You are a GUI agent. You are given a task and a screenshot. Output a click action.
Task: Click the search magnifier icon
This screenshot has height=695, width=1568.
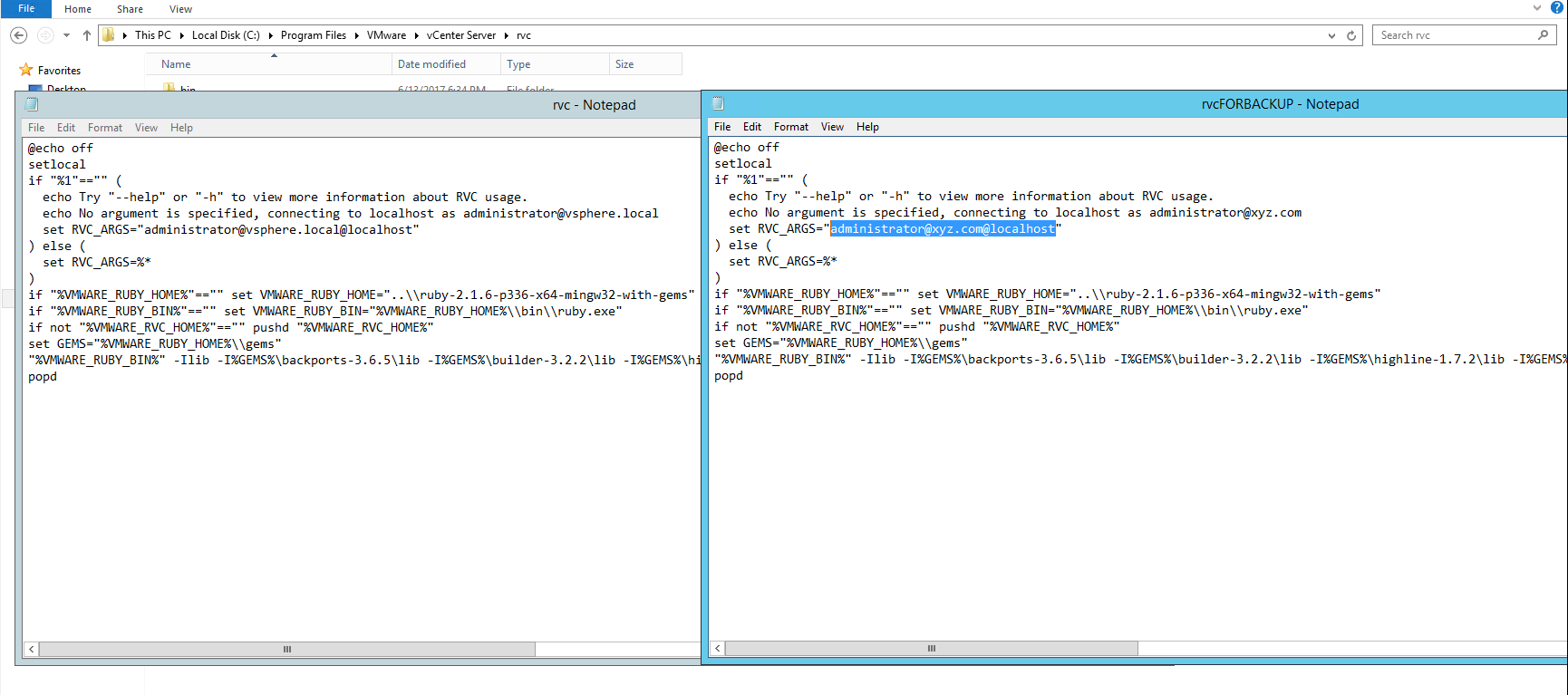[x=1543, y=35]
